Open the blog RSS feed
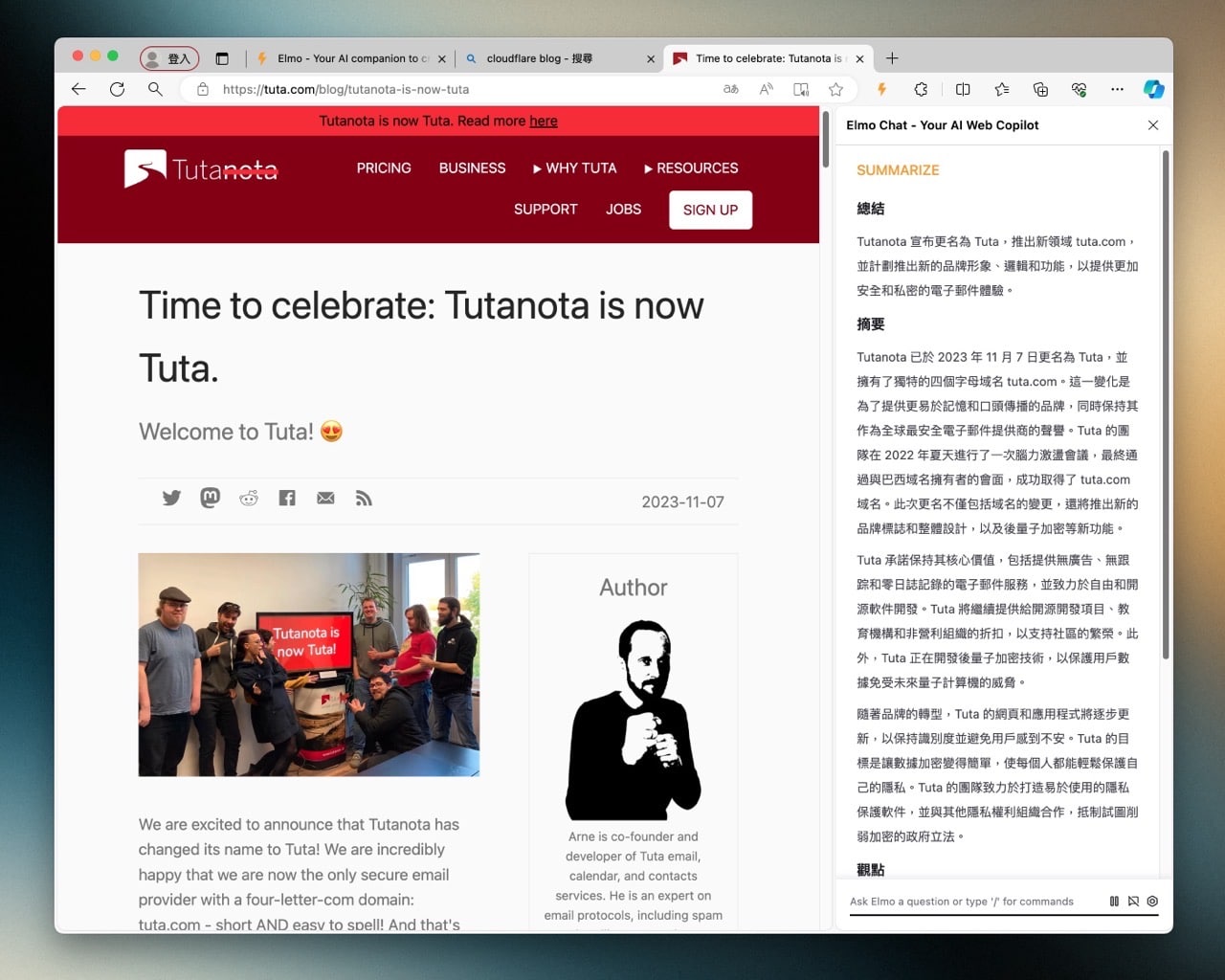 (x=364, y=498)
